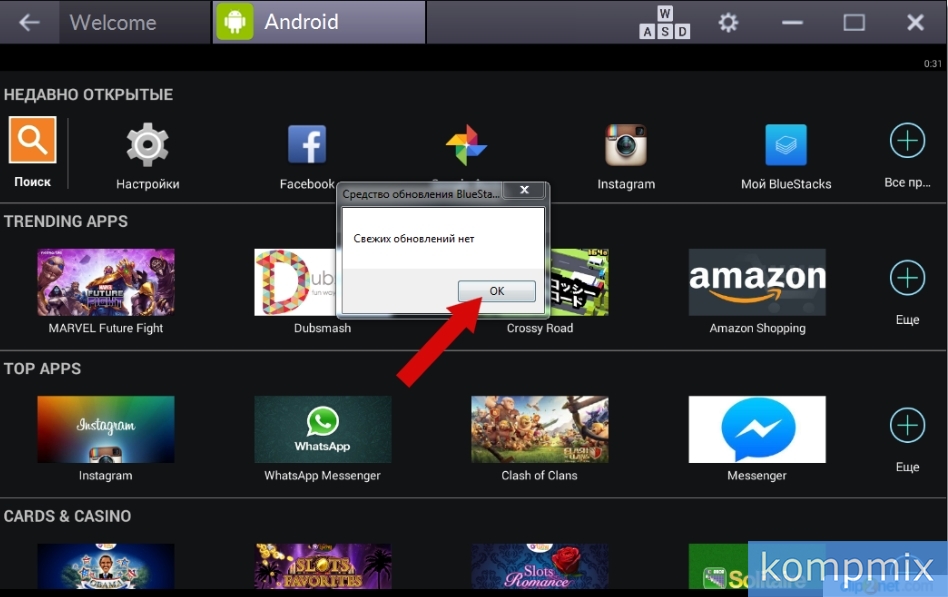
Task: Click the НЕДАВНО ОТКРЫТЫЕ section heading
Action: click(88, 95)
